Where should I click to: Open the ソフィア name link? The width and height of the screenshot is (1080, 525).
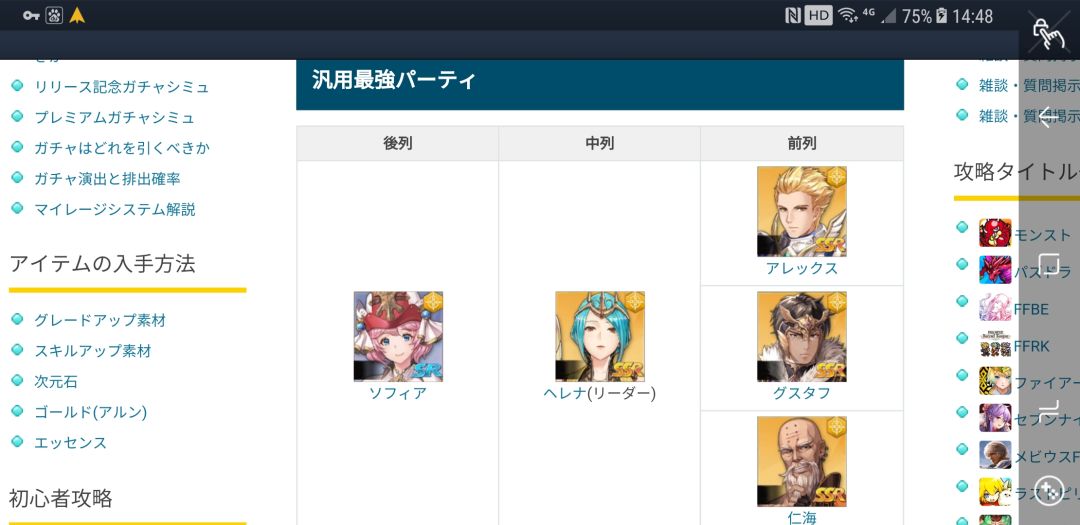(398, 393)
